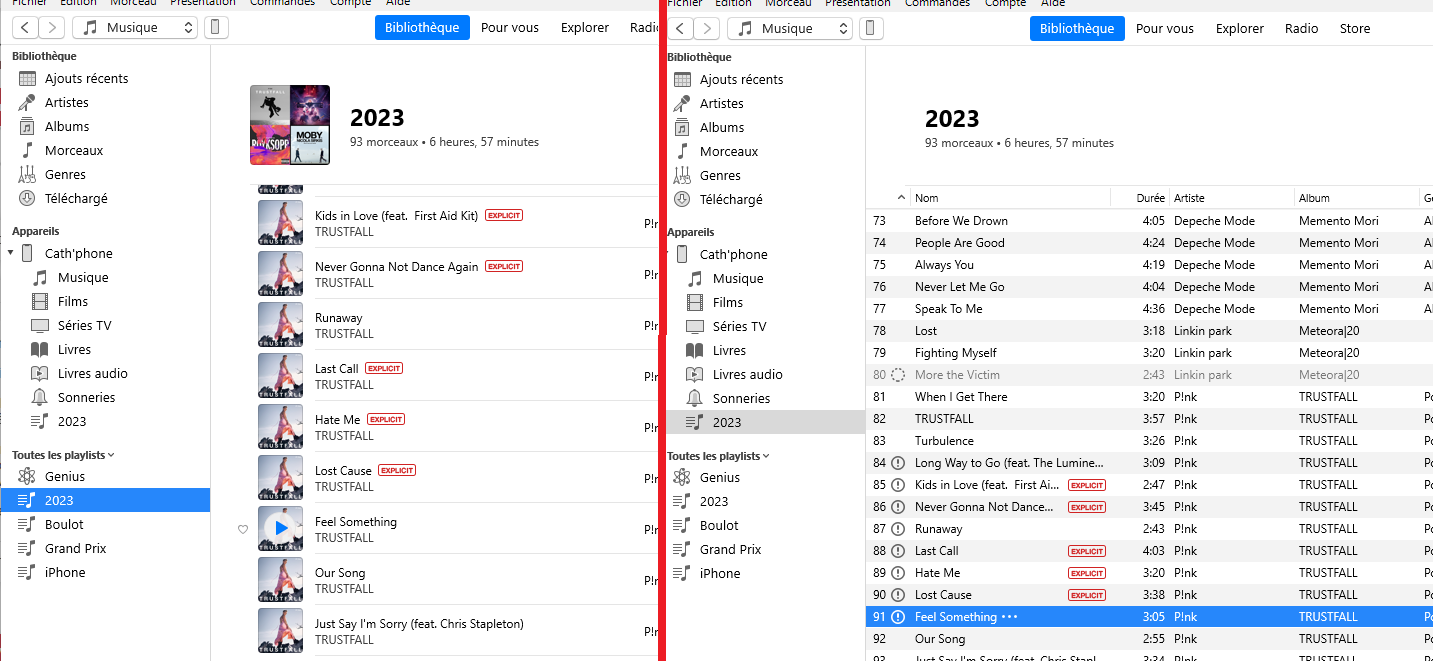
Task: Collapse Toutes les playlists in right window
Action: (766, 456)
